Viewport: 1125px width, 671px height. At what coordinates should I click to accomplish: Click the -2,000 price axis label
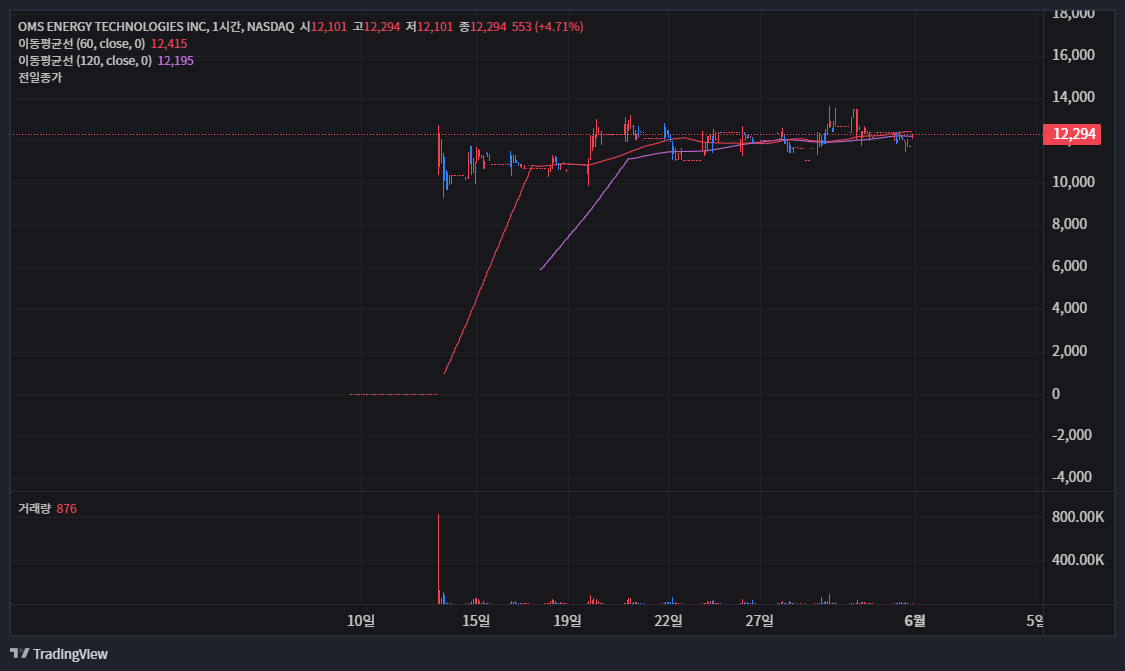click(x=1072, y=435)
